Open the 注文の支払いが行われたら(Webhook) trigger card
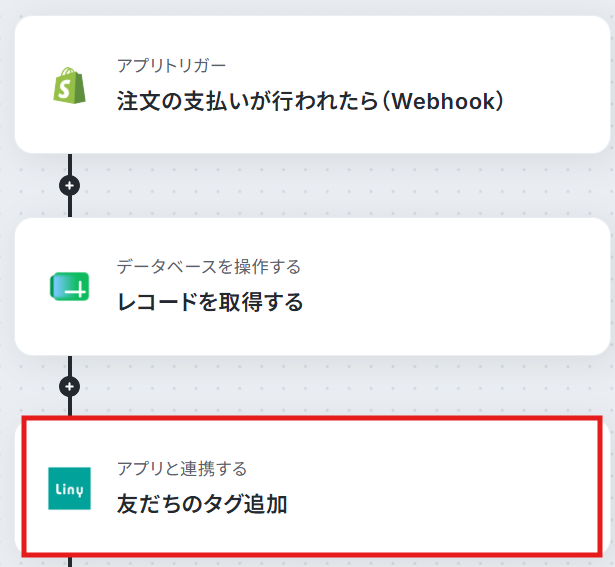Screen dimensions: 615x567 pyautogui.click(x=313, y=85)
